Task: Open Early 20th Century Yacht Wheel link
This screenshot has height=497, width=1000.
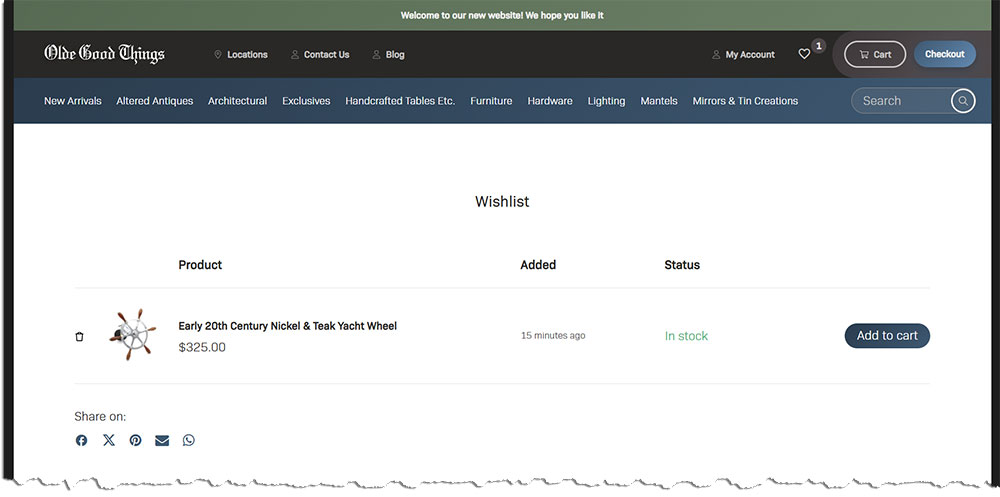Action: coord(288,326)
